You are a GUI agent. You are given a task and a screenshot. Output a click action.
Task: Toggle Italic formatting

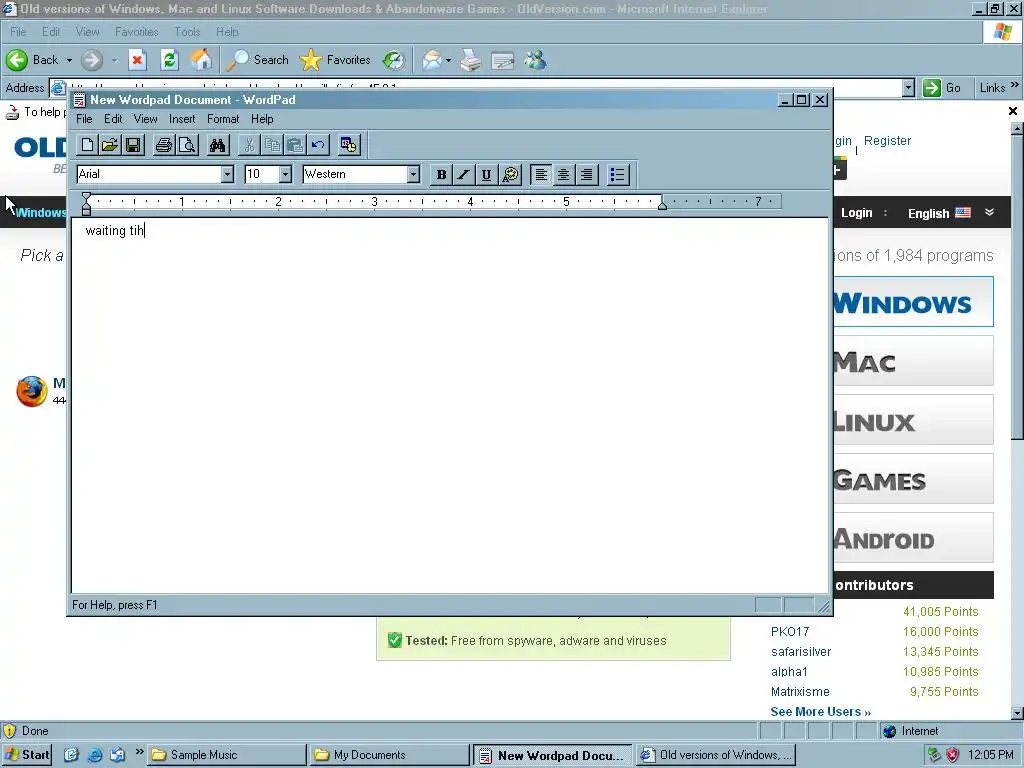point(464,174)
